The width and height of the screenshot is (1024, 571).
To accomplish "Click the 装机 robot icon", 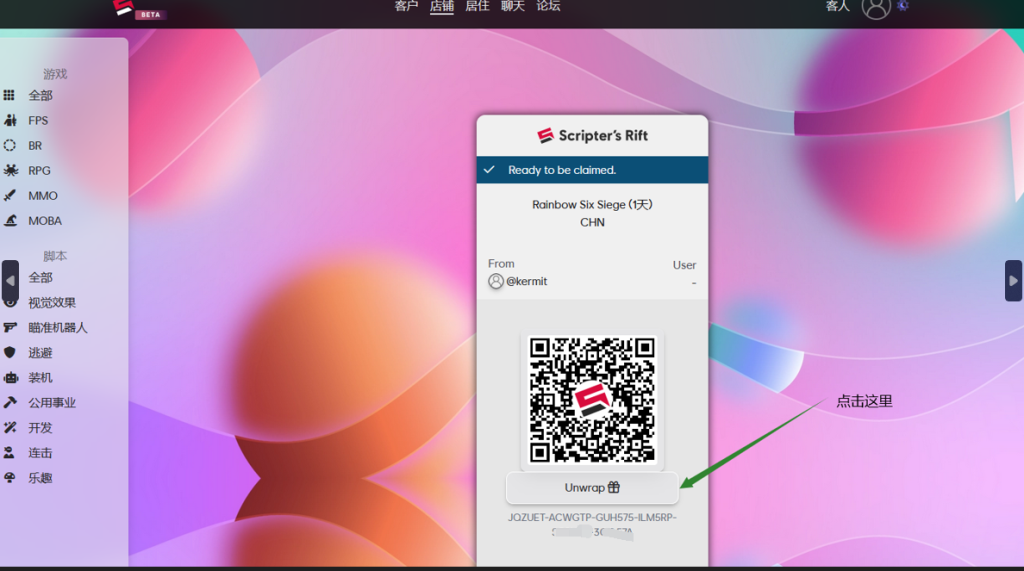I will click(x=10, y=378).
